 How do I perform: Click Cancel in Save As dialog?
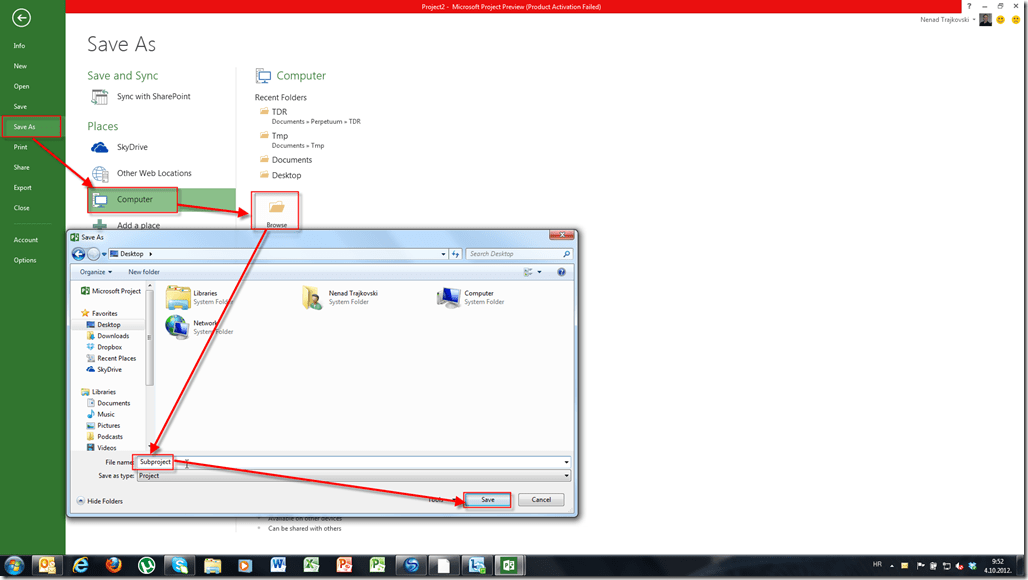(x=541, y=499)
